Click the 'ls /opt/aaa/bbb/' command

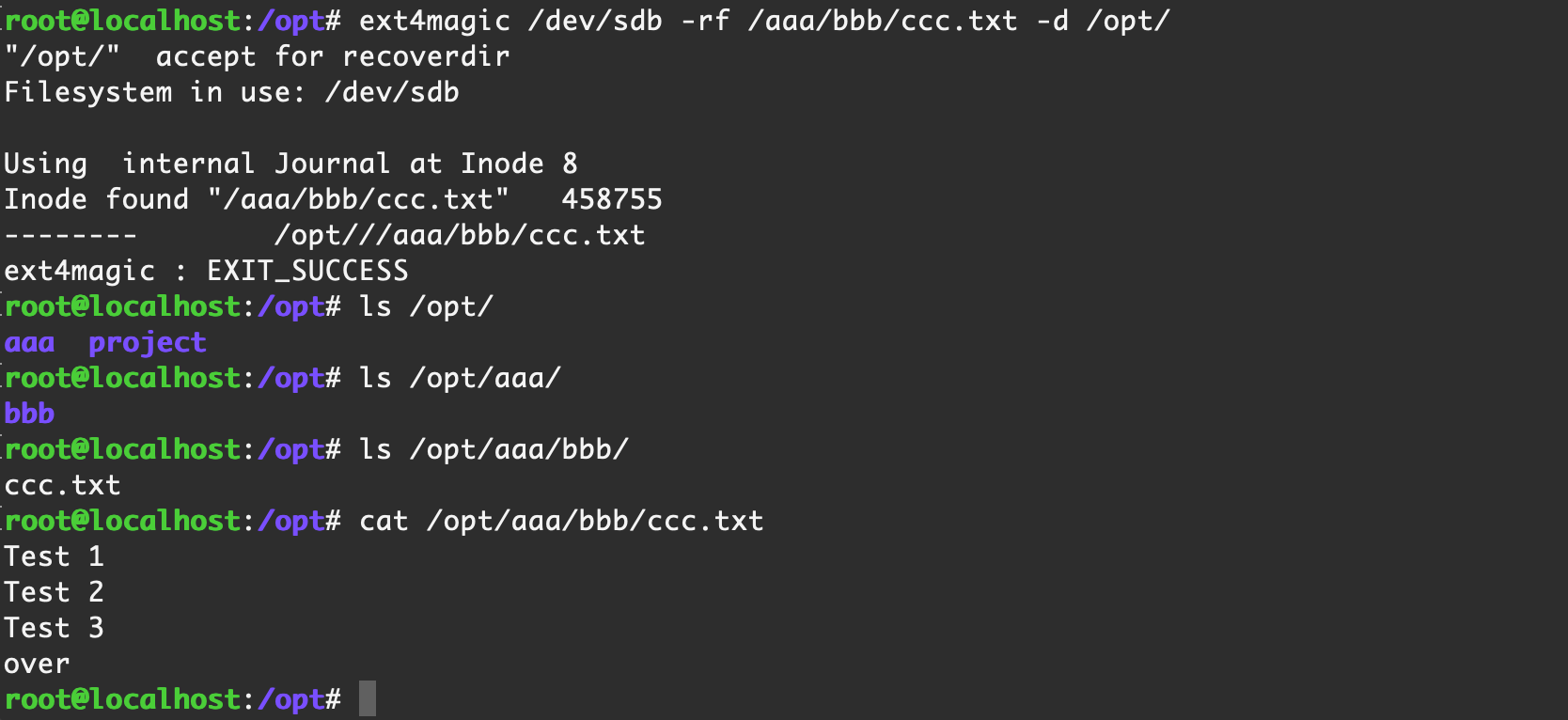494,449
